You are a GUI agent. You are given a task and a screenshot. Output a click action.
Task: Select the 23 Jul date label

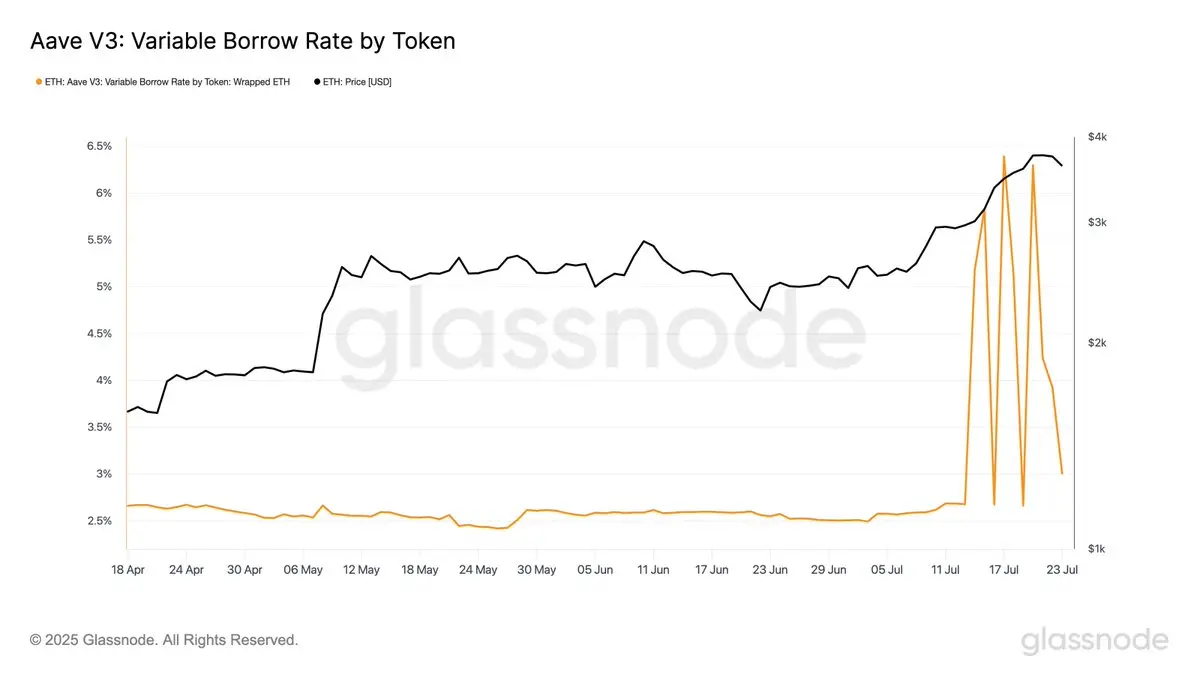point(1062,570)
